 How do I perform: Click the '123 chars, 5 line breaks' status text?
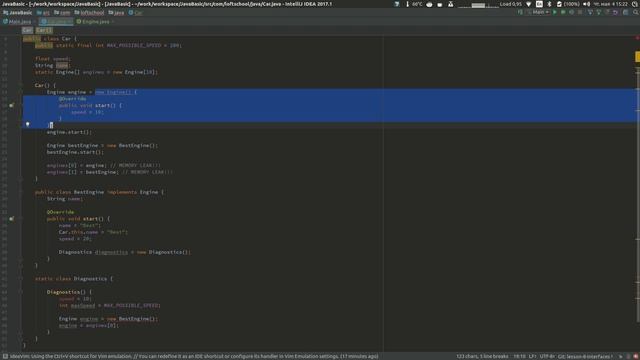click(x=482, y=356)
